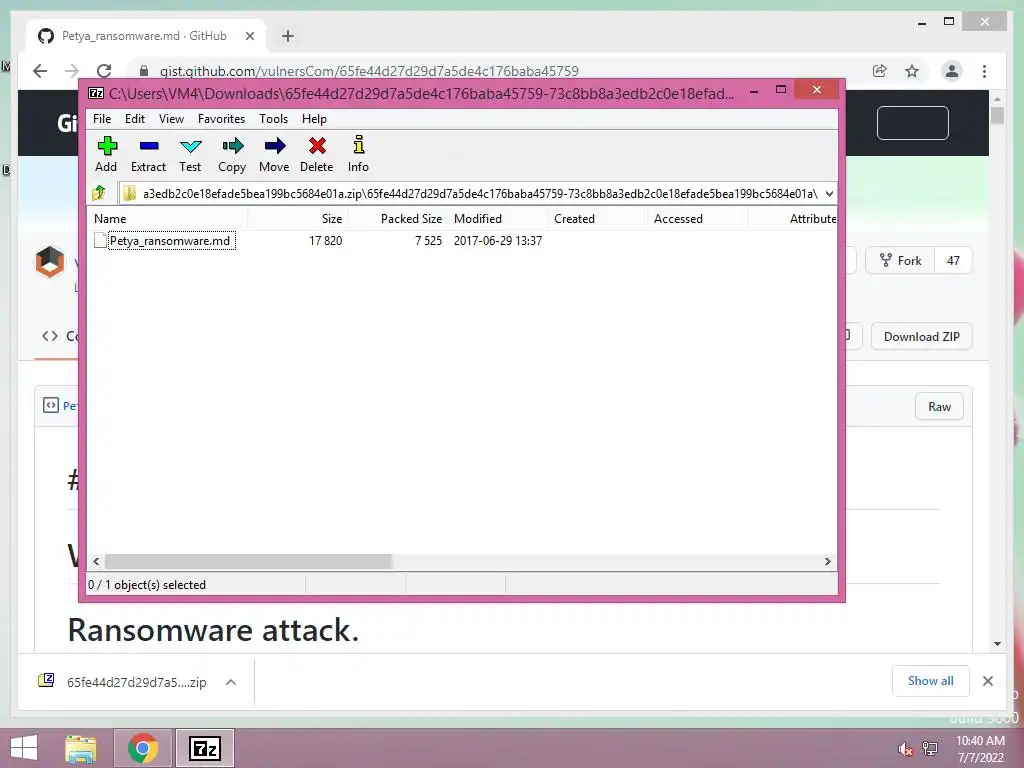Click the Download ZIP button
The image size is (1024, 768).
pyautogui.click(x=921, y=336)
